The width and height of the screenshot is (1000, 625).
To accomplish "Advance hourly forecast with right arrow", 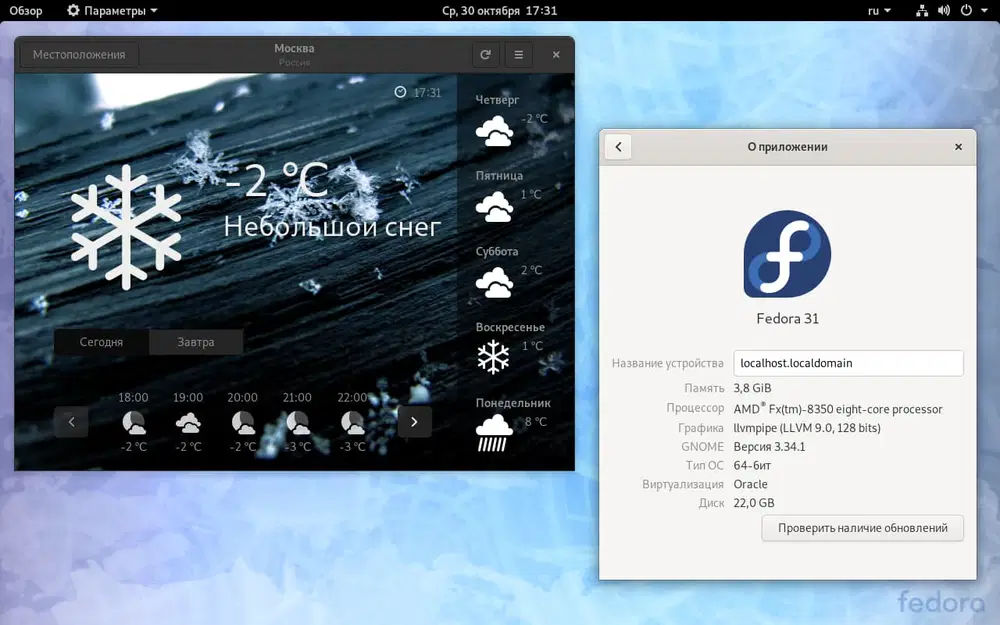I will (414, 422).
